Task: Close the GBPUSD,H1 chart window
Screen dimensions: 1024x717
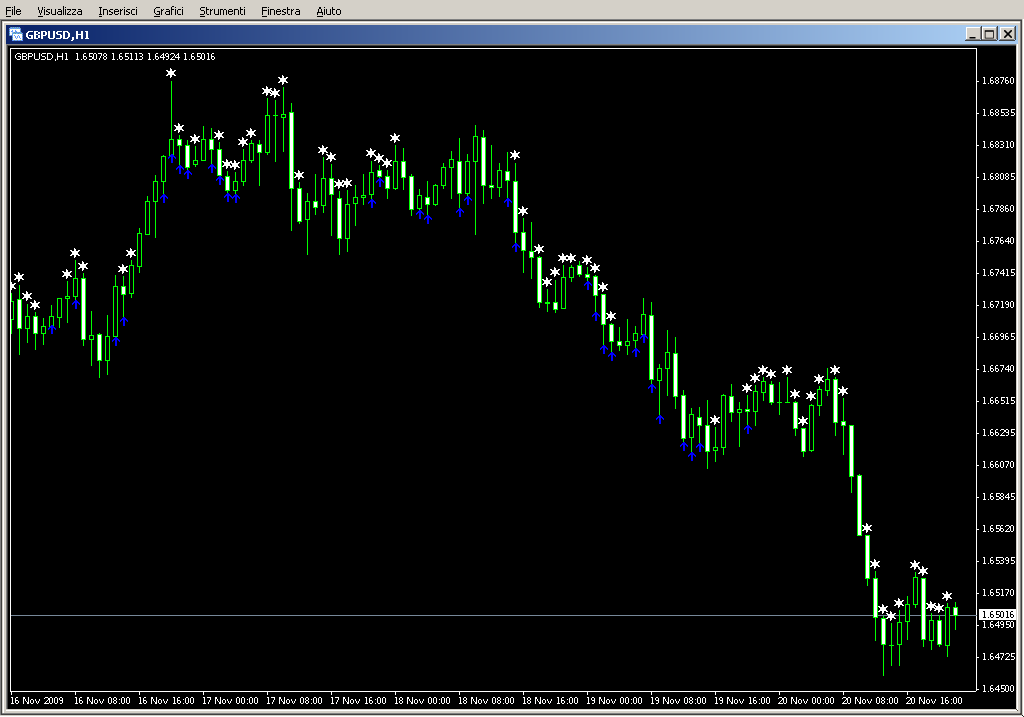Action: [1008, 34]
